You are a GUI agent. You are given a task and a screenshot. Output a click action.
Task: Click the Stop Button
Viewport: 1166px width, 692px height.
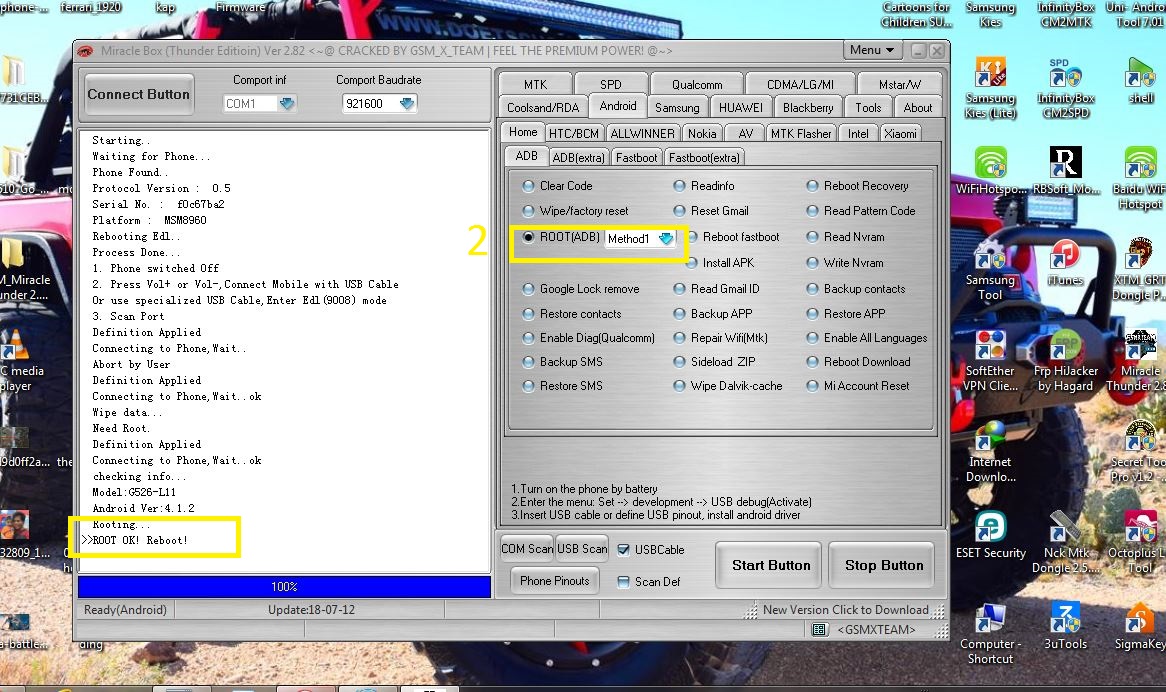pyautogui.click(x=883, y=566)
